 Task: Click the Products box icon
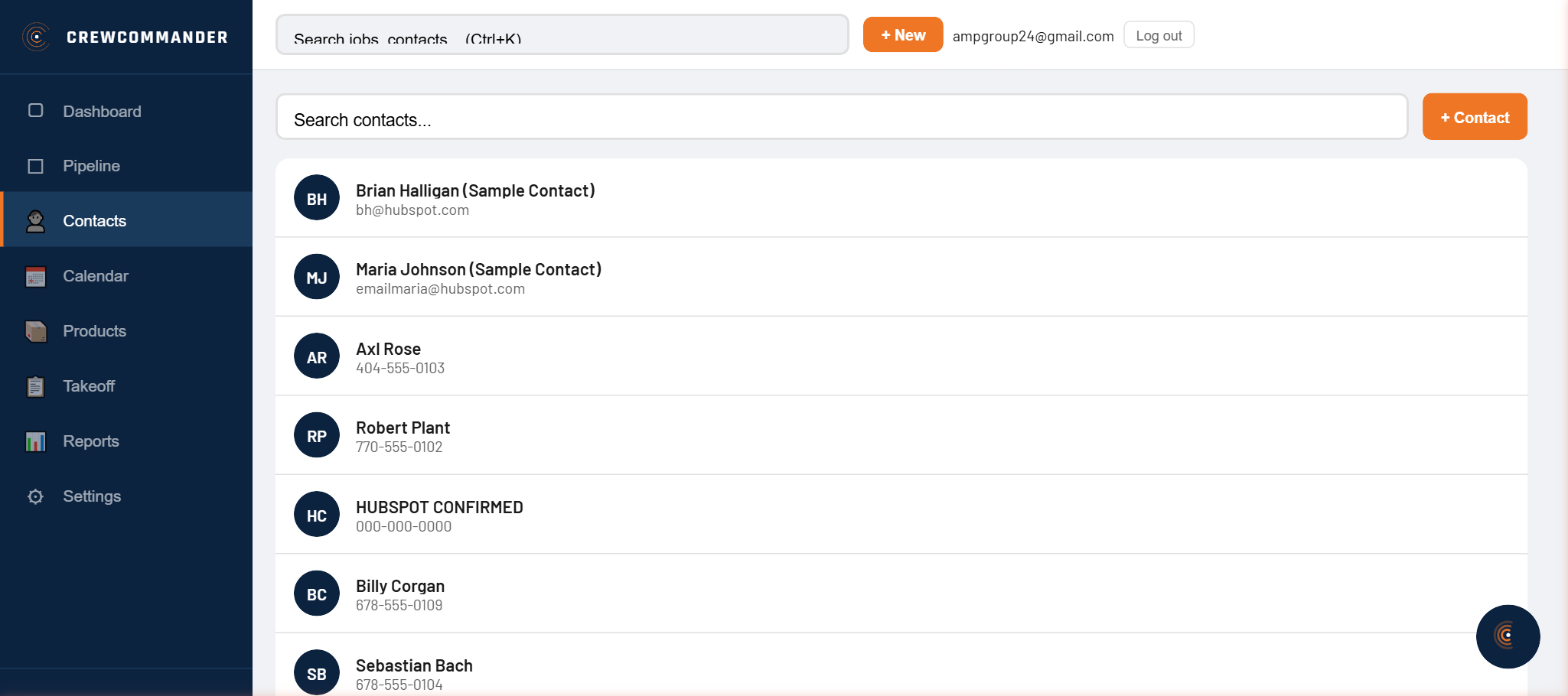point(35,331)
